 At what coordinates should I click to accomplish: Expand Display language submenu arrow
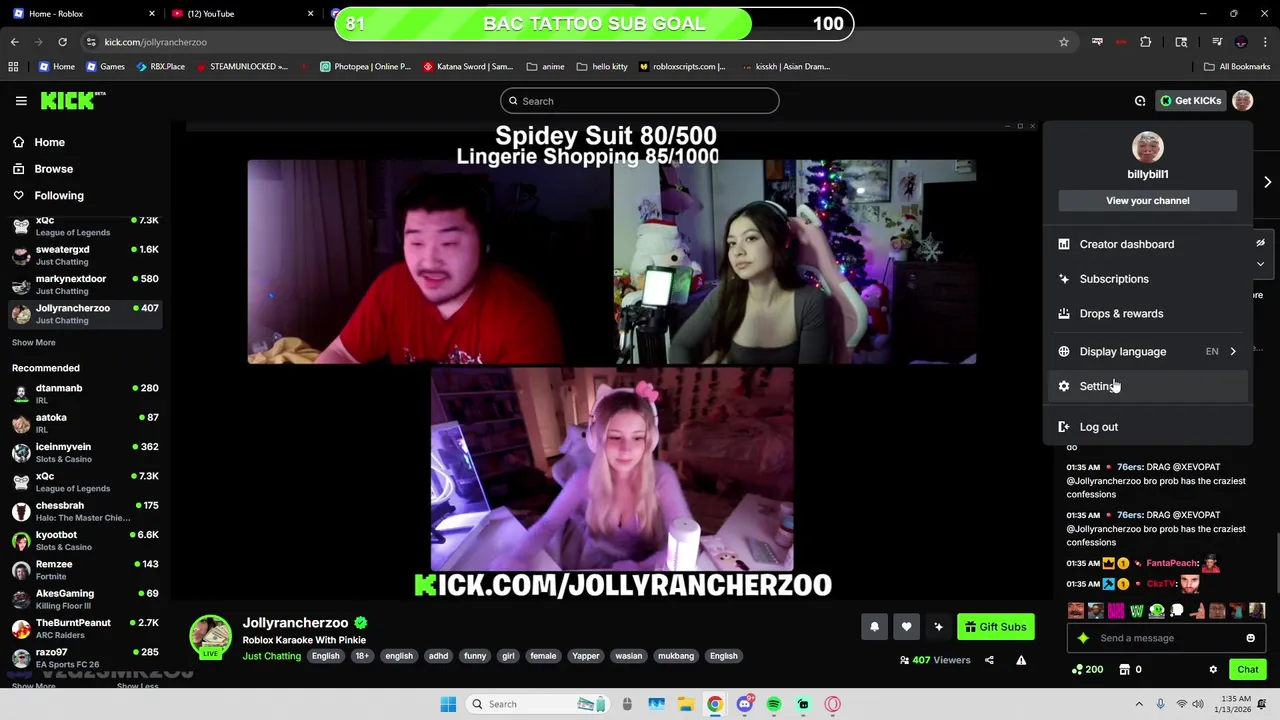(1233, 352)
